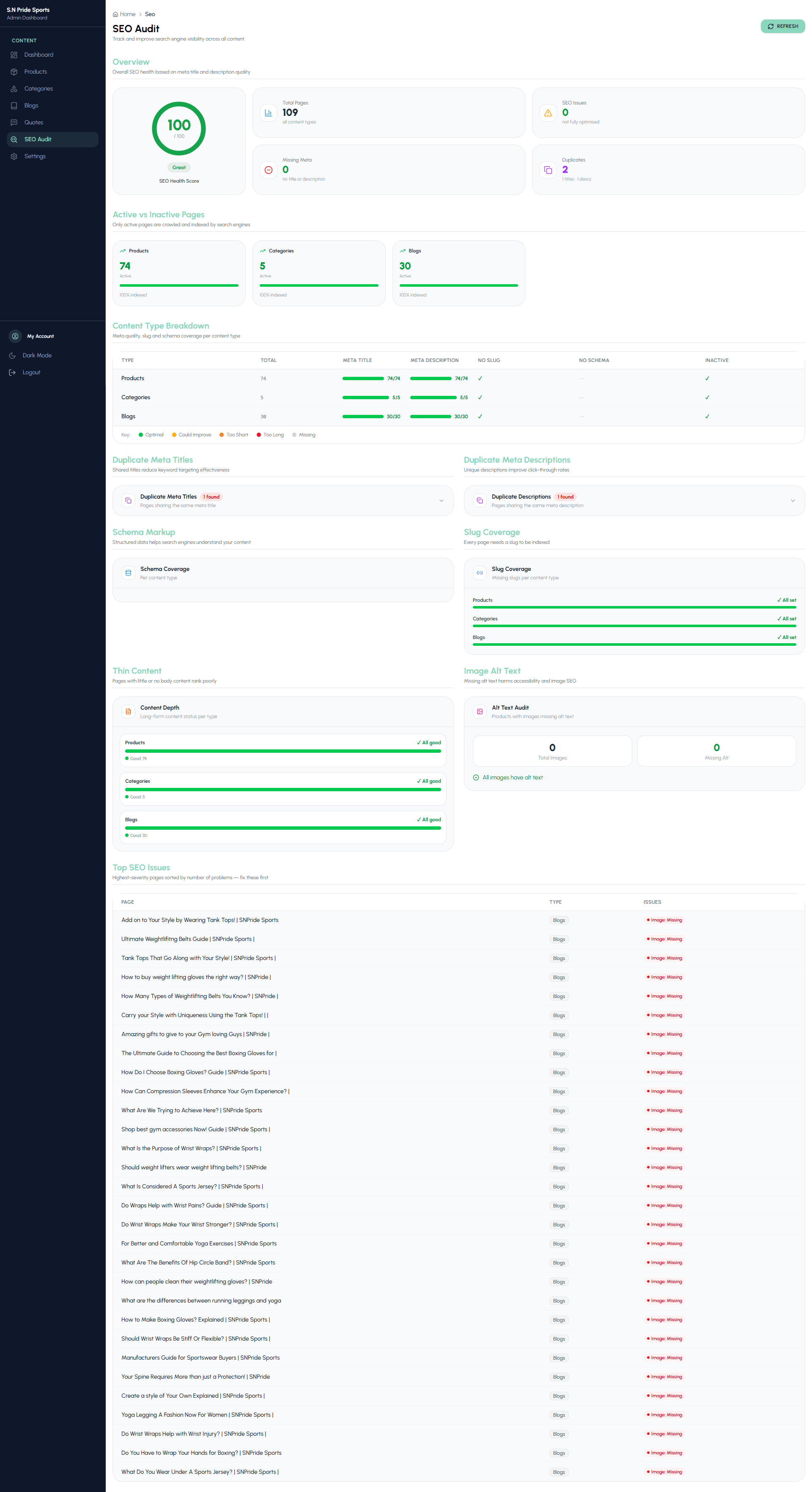The width and height of the screenshot is (812, 1492).
Task: Click Blogs type tag on "Add on to Your Style" row
Action: [x=559, y=920]
